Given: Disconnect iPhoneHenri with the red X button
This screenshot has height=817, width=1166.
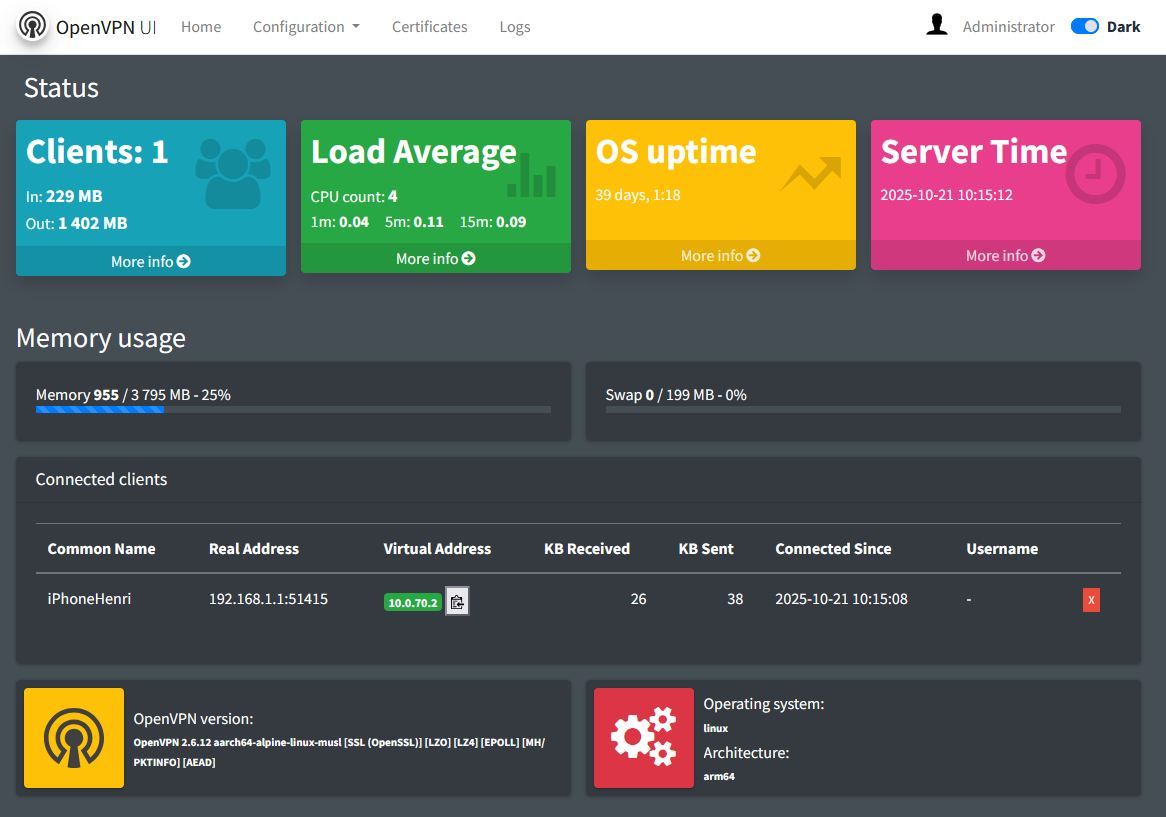Looking at the screenshot, I should coord(1091,600).
